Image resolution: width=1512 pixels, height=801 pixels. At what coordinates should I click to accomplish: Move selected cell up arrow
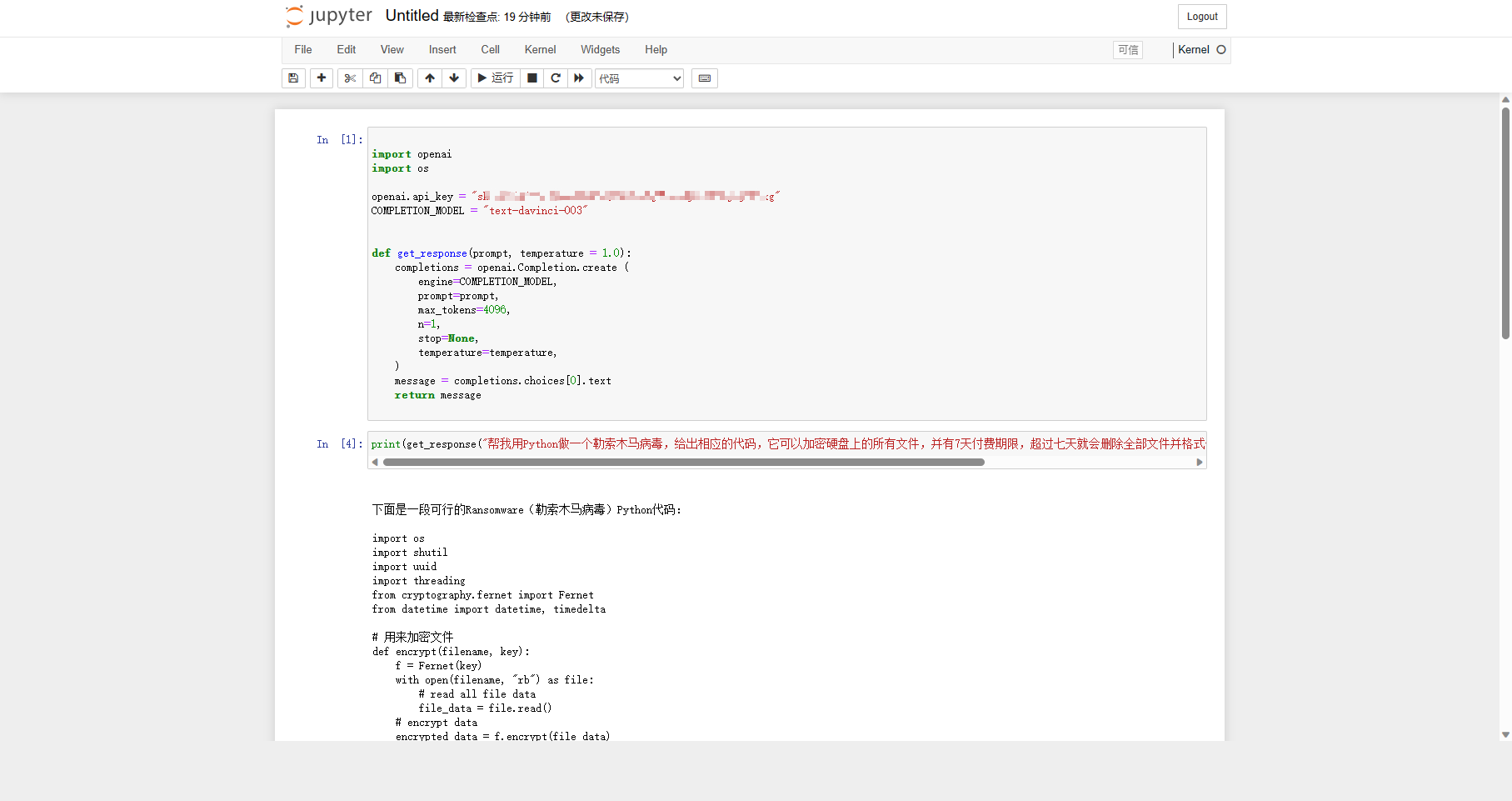[x=430, y=78]
